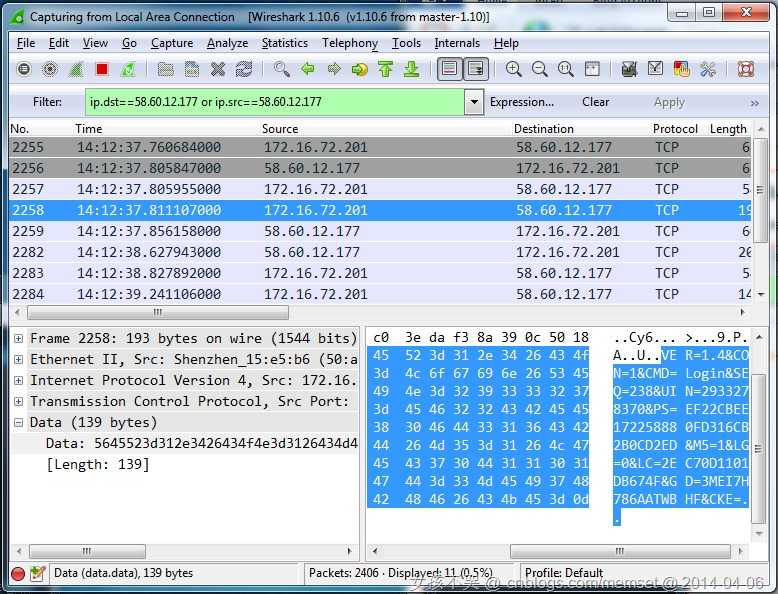
Task: Open the Internals menu
Action: click(x=457, y=43)
